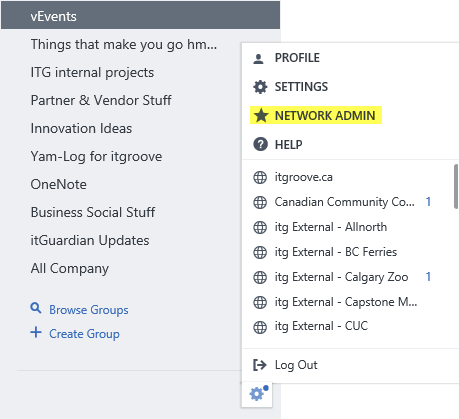Screen dimensions: 459x419
Task: Open the itGuardian Updates group
Action: click(90, 240)
